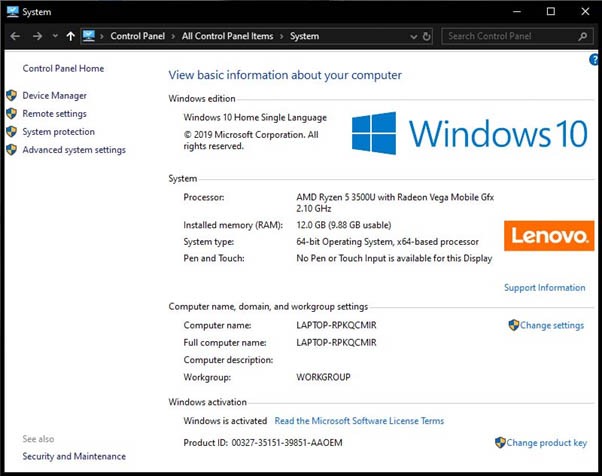The height and width of the screenshot is (476, 602).
Task: Expand the address bar history dropdown
Action: 413,36
